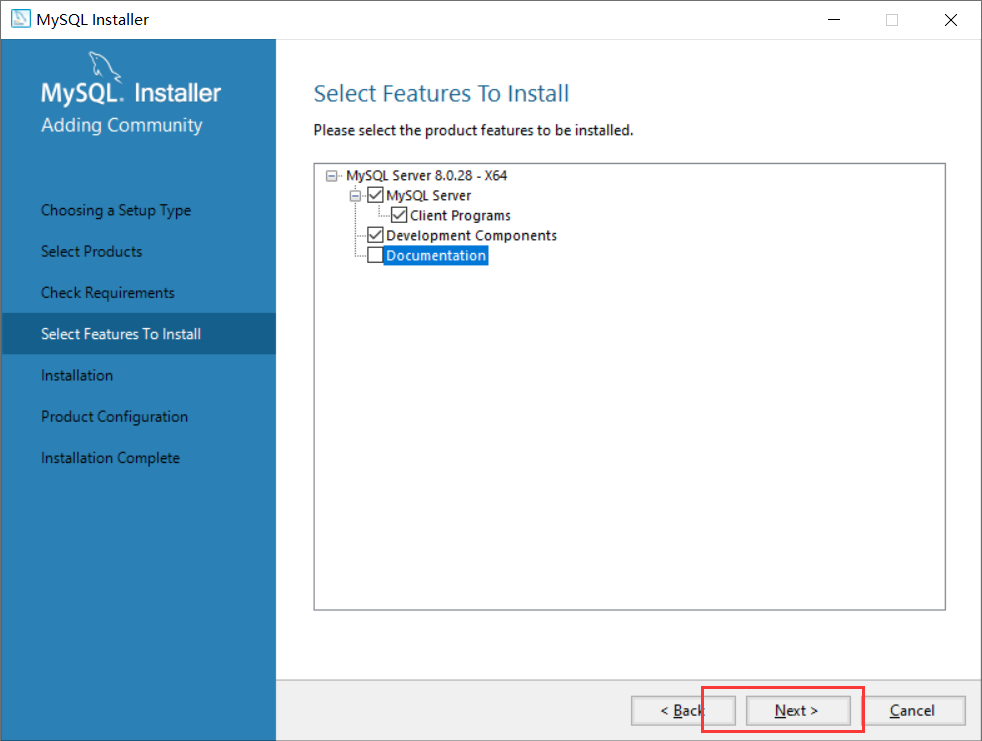Screen dimensions: 982x741
Task: Click the MySQL dolphin logo in sidebar
Action: (105, 66)
